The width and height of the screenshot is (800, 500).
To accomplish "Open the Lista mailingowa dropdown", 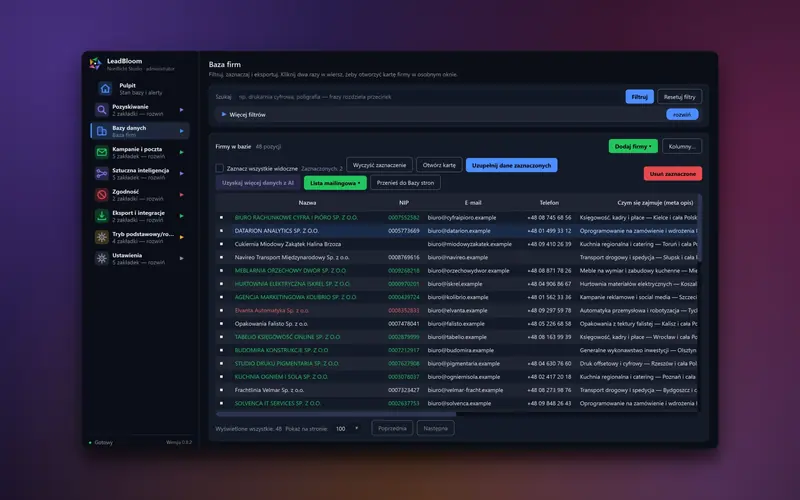I will 335,183.
